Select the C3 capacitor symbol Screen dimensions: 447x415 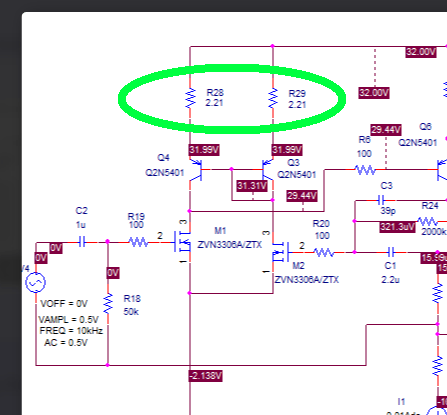coord(381,200)
